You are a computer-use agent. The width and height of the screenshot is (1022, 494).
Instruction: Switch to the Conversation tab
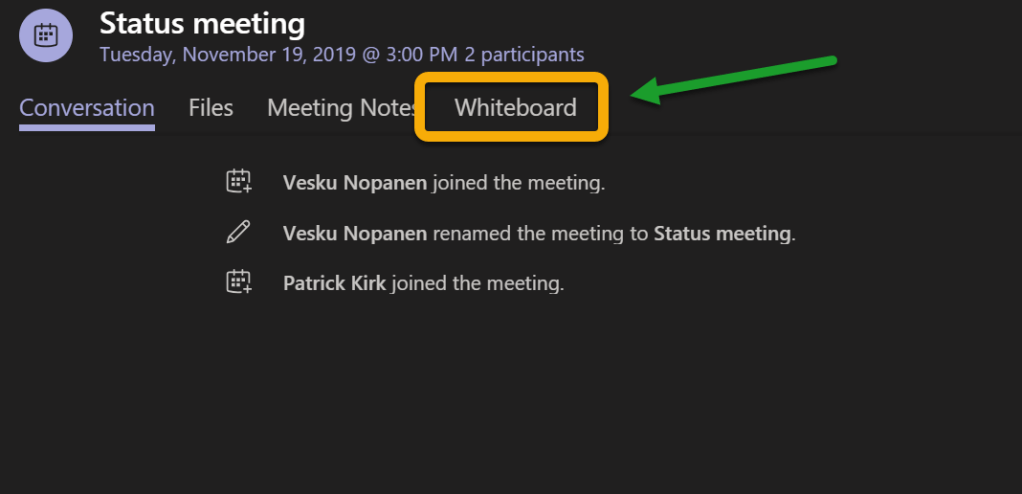[87, 108]
